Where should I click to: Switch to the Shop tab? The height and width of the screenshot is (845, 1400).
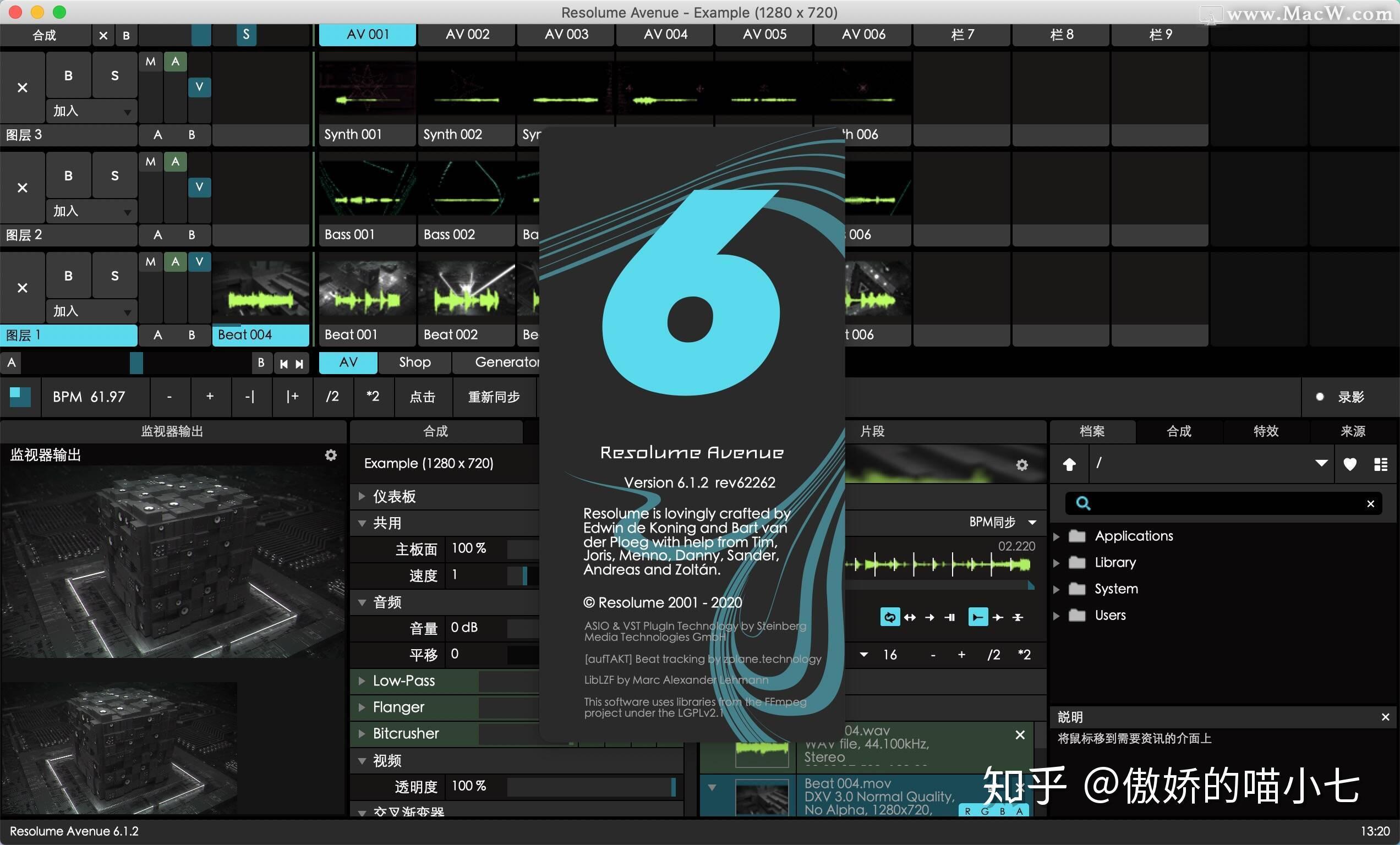(x=414, y=363)
